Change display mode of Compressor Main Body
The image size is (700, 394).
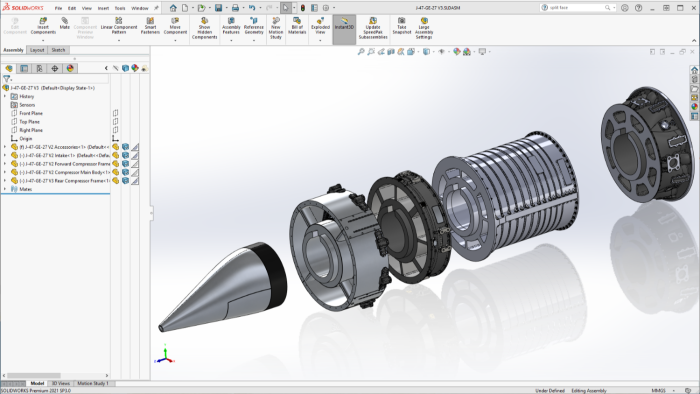pos(125,172)
